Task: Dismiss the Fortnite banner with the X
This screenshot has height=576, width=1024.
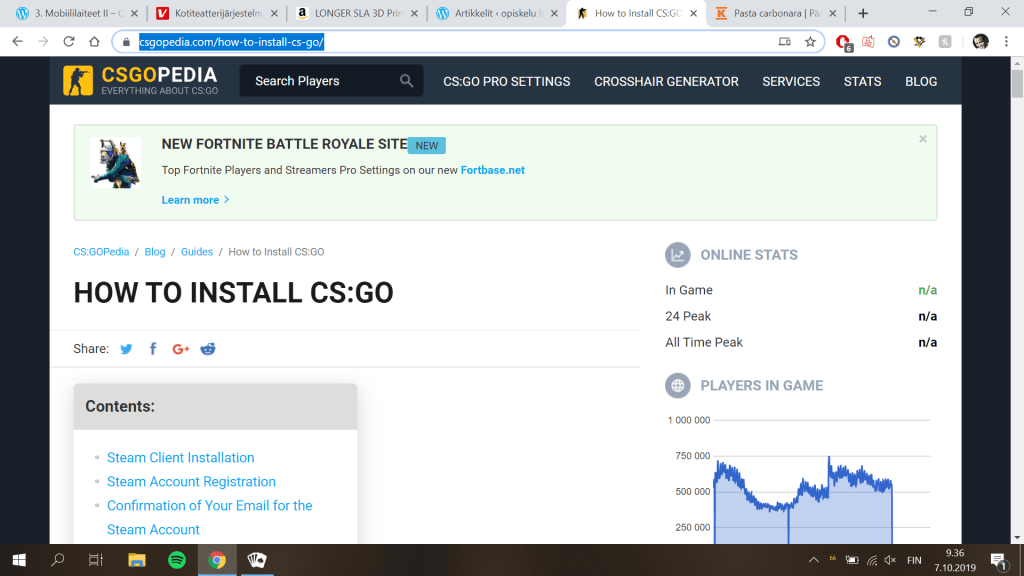Action: [923, 139]
